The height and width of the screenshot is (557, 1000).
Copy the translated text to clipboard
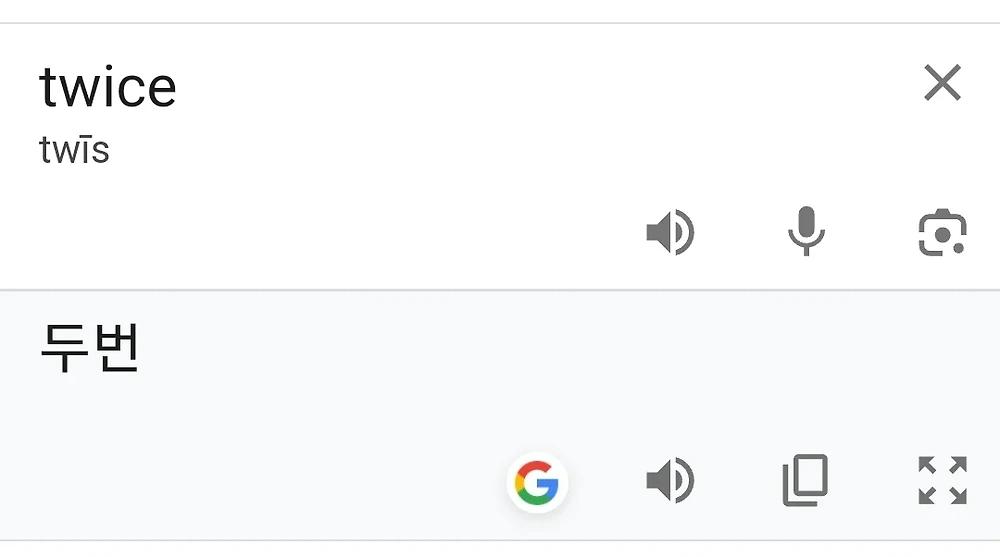click(805, 480)
